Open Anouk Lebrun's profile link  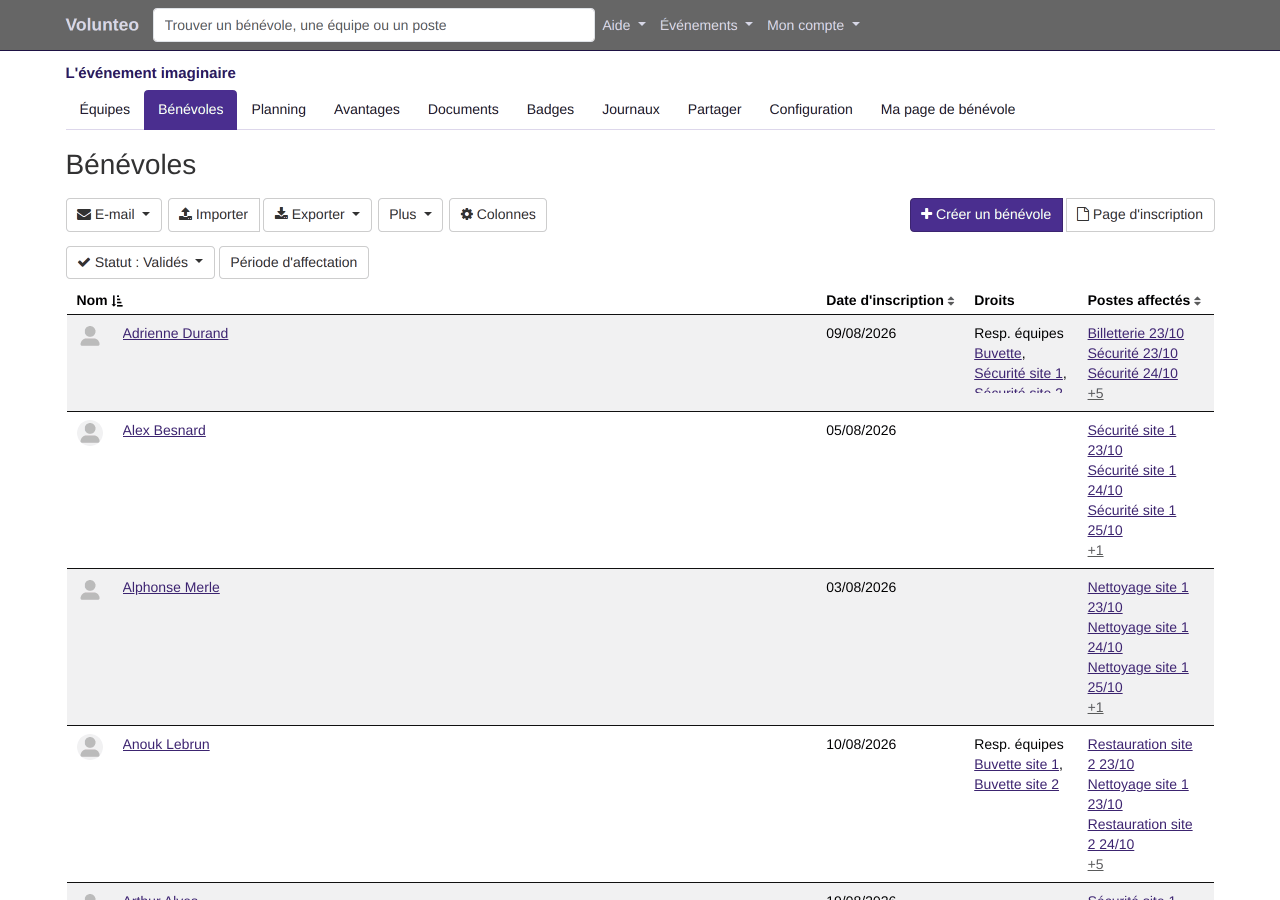[x=166, y=744]
